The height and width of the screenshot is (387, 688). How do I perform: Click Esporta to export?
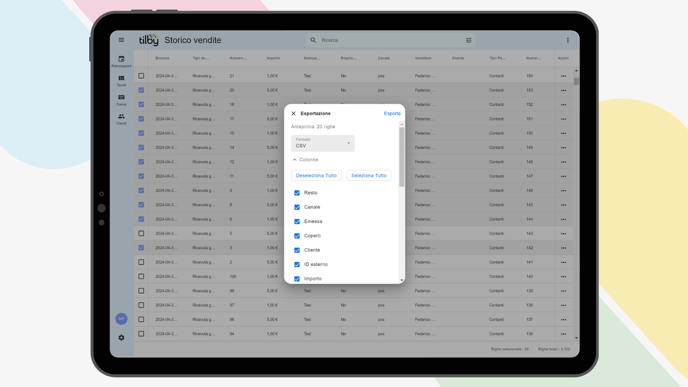pos(392,113)
